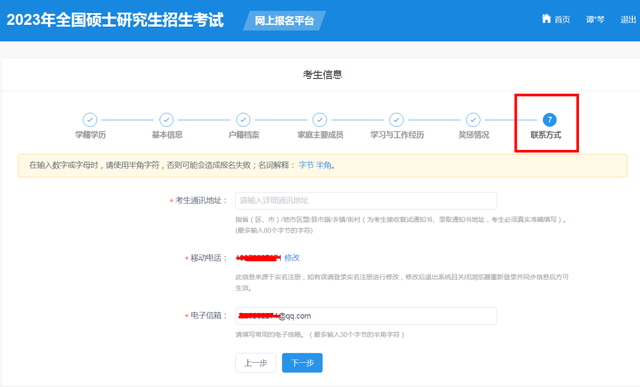Viewport: 640px width, 387px height.
Task: Open the 半角 term explanation link
Action: click(323, 165)
